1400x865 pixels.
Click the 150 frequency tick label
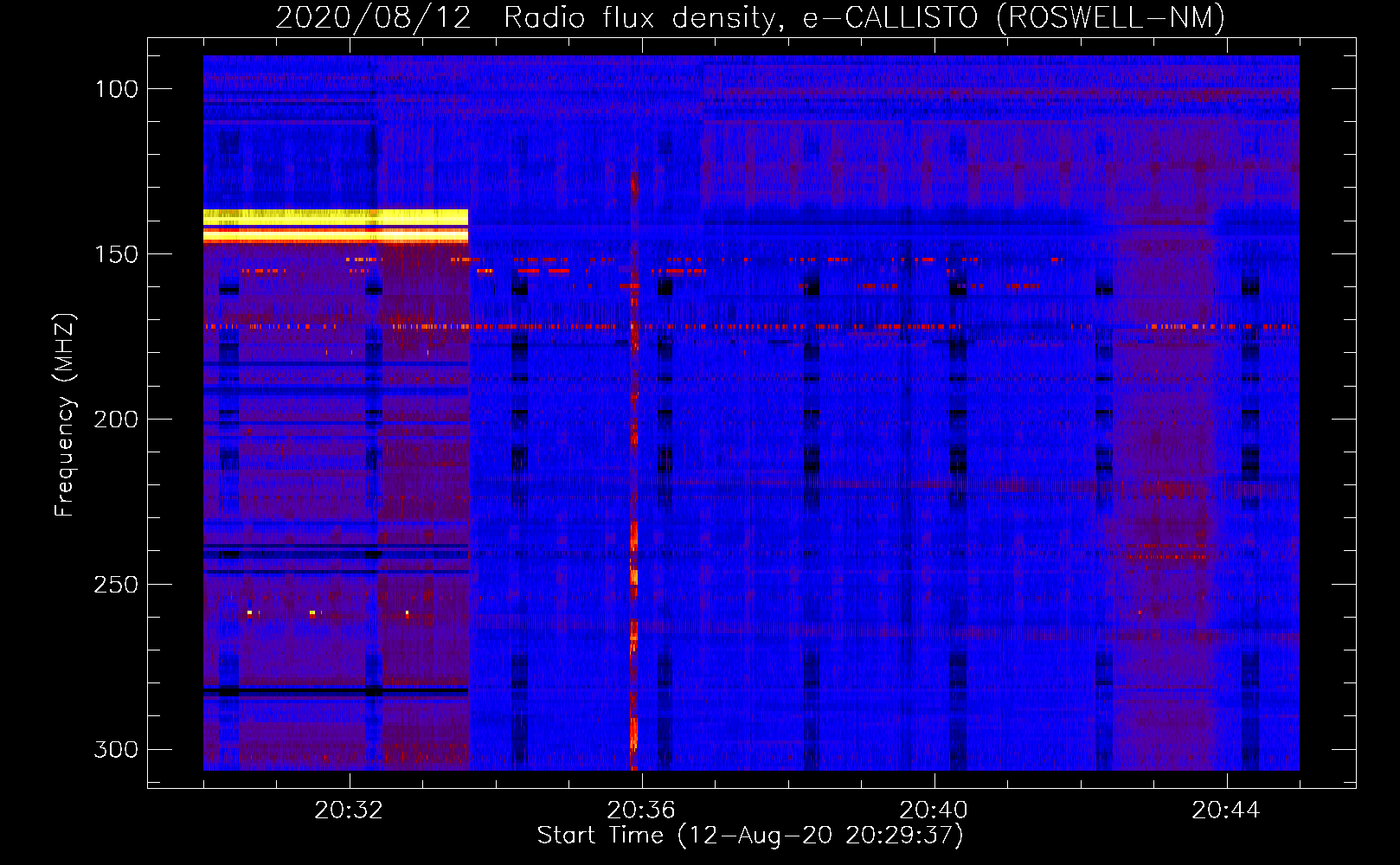click(x=117, y=254)
